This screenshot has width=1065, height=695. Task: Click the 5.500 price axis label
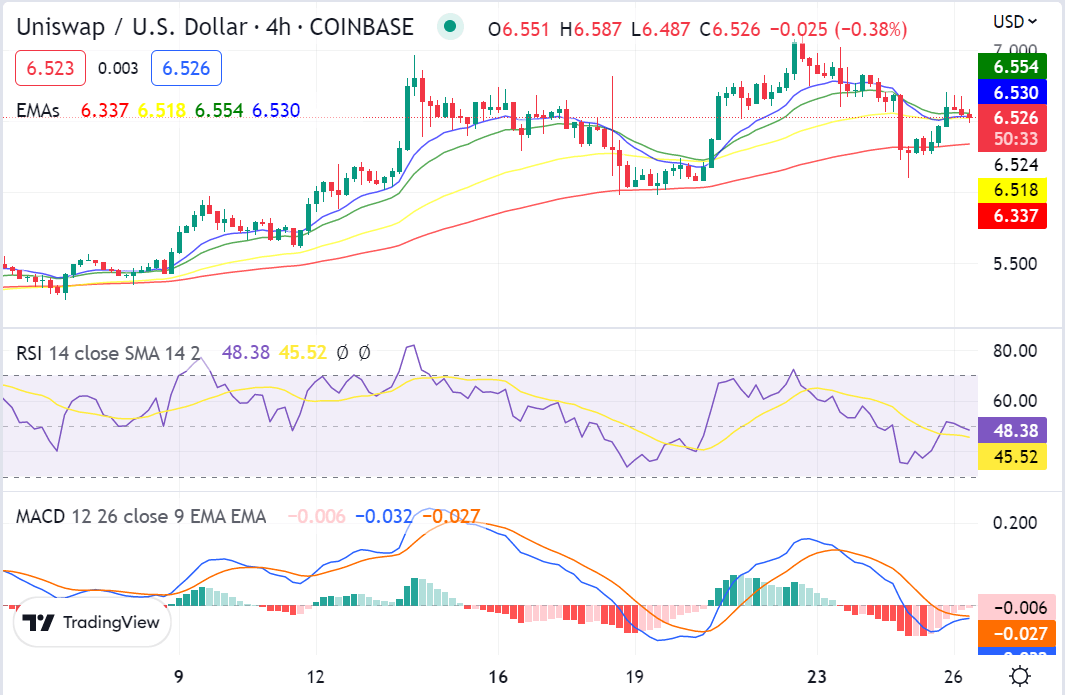tap(1015, 264)
